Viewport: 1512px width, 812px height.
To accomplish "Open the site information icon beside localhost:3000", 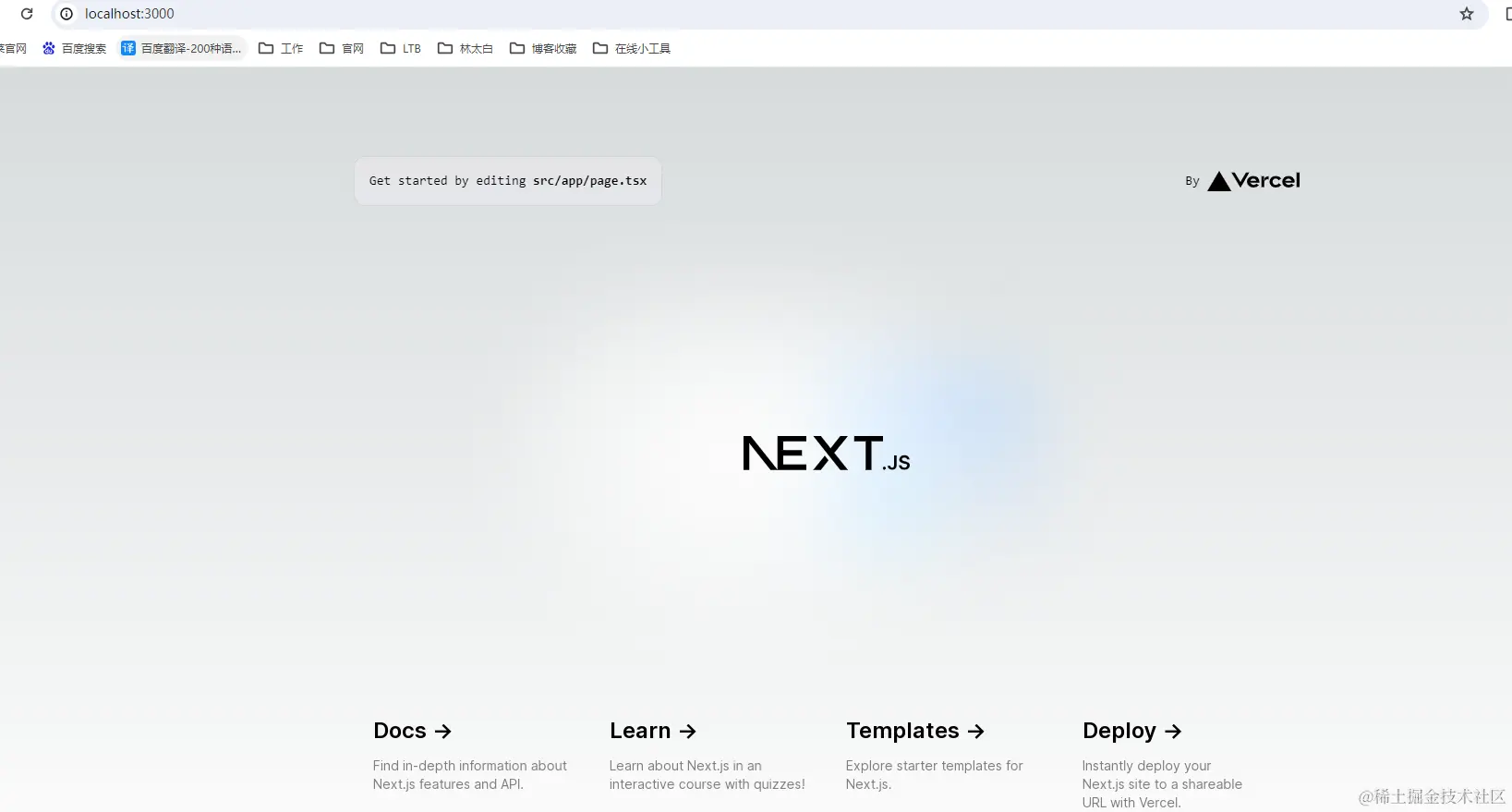I will [x=67, y=14].
